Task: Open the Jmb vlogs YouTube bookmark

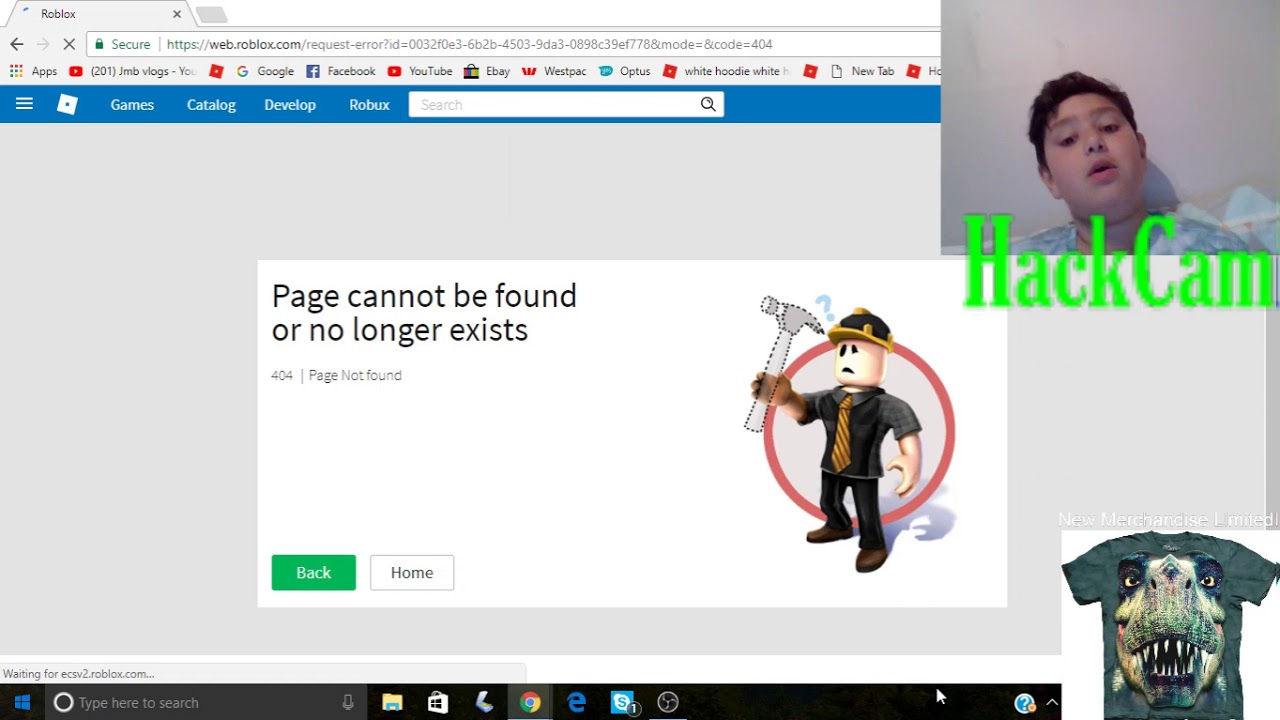Action: 133,71
